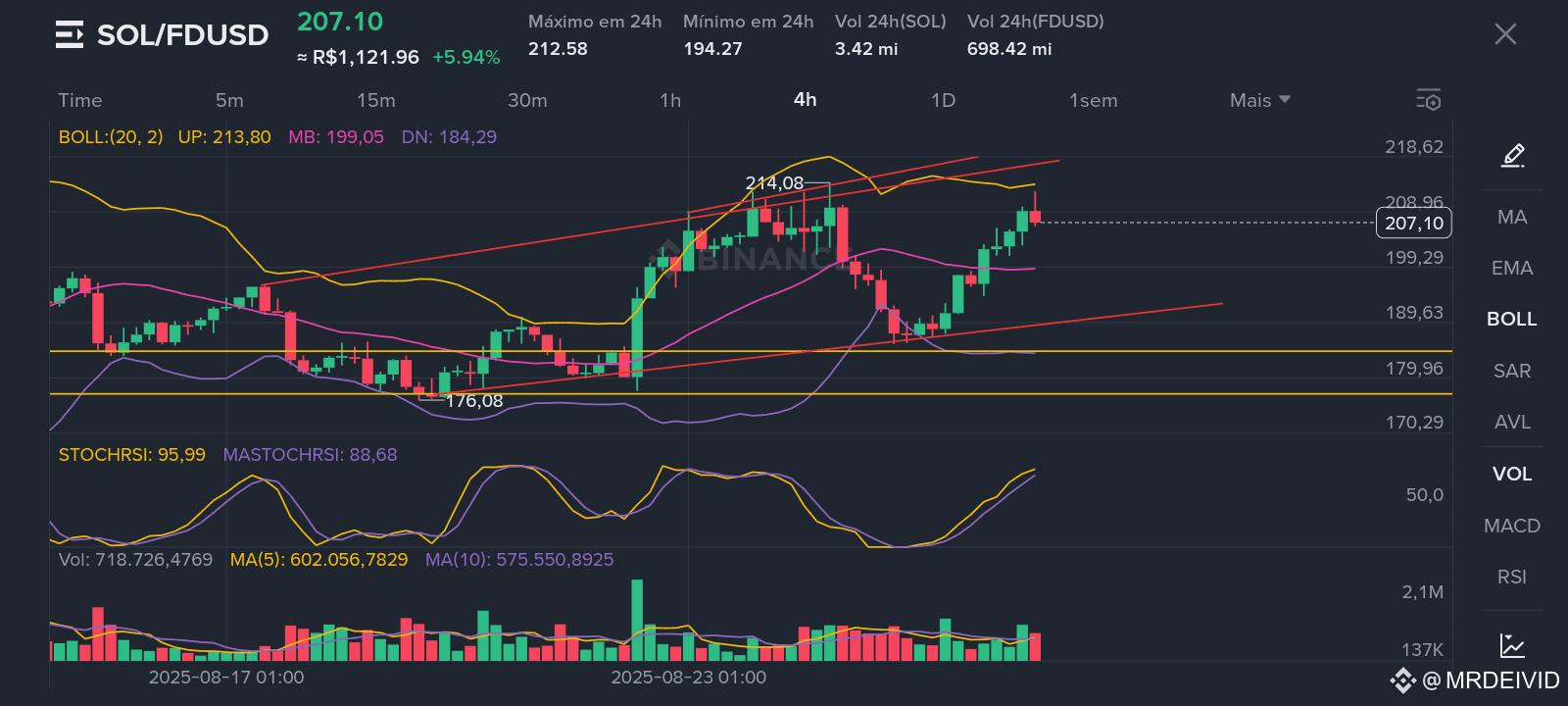The width and height of the screenshot is (1568, 706).
Task: Click the STOCHRSI: 95,99 label
Action: 132,455
